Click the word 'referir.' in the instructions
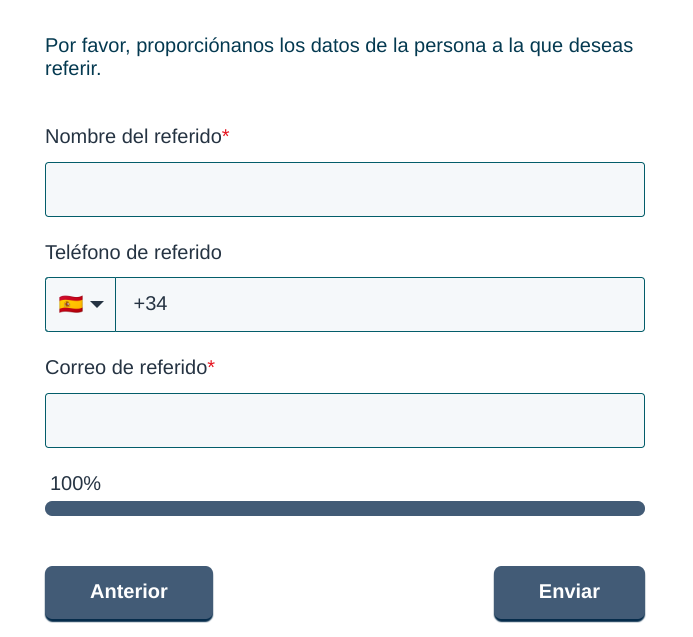This screenshot has width=693, height=637. (x=73, y=70)
